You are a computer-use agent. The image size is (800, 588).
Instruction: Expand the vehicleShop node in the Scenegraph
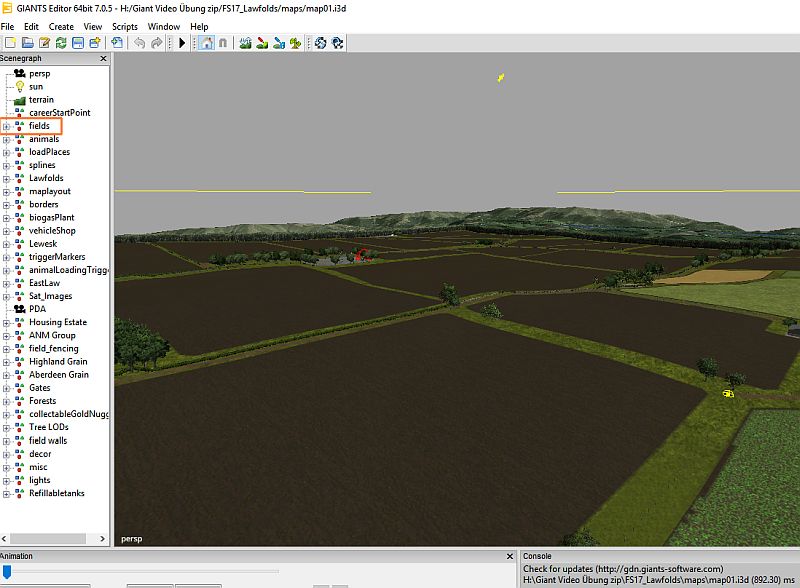pos(6,231)
